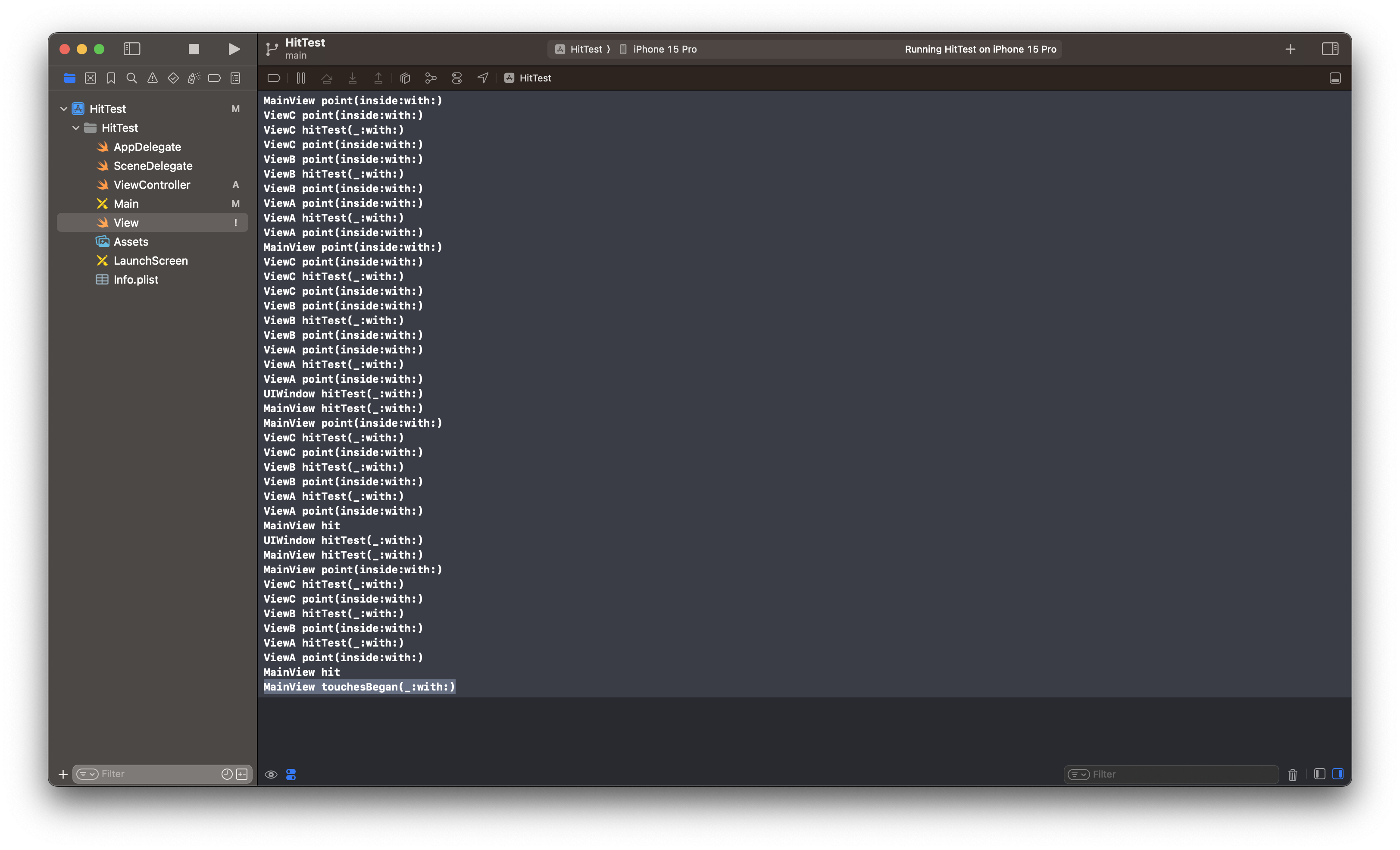Click the console quick look eye icon
This screenshot has height=850, width=1400.
tap(271, 775)
